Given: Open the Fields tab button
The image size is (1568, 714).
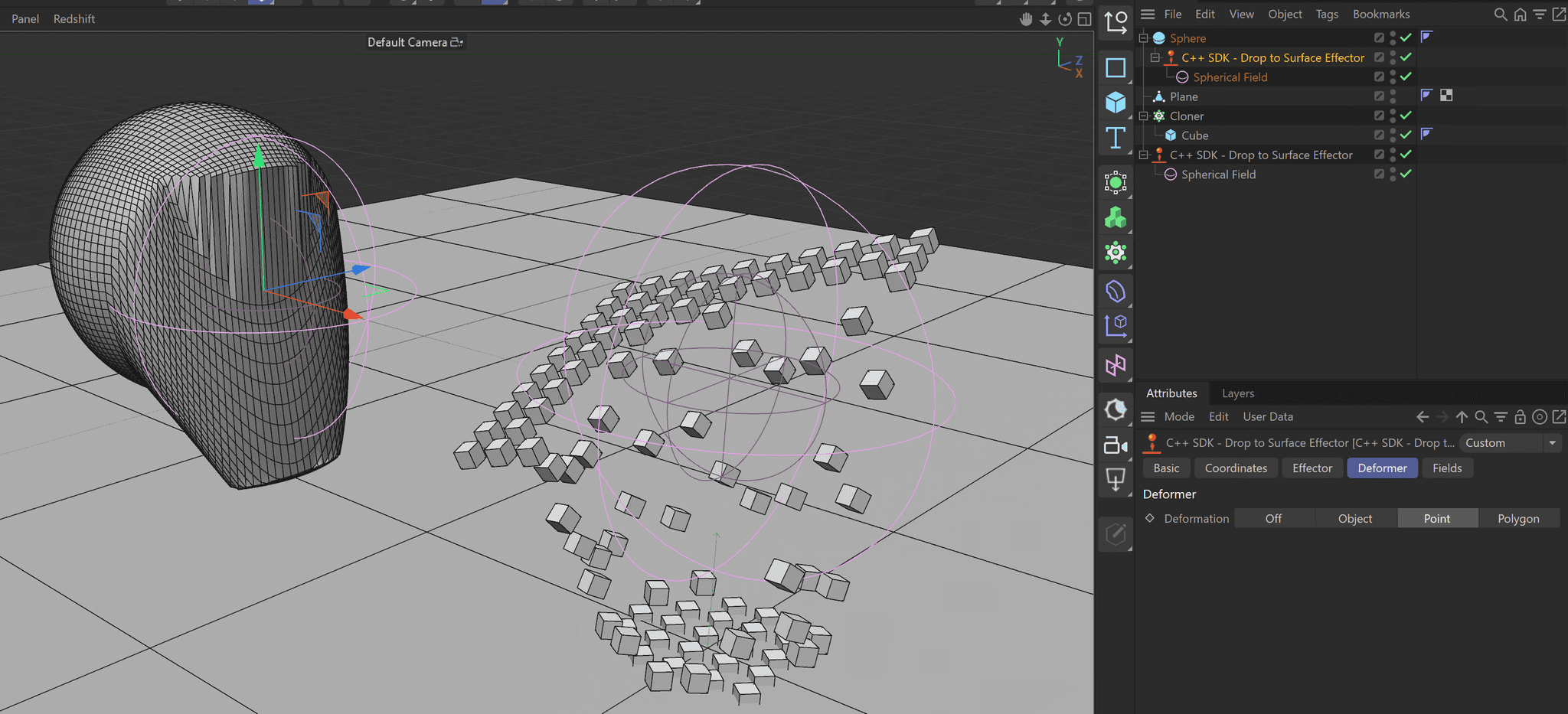Looking at the screenshot, I should tap(1447, 468).
